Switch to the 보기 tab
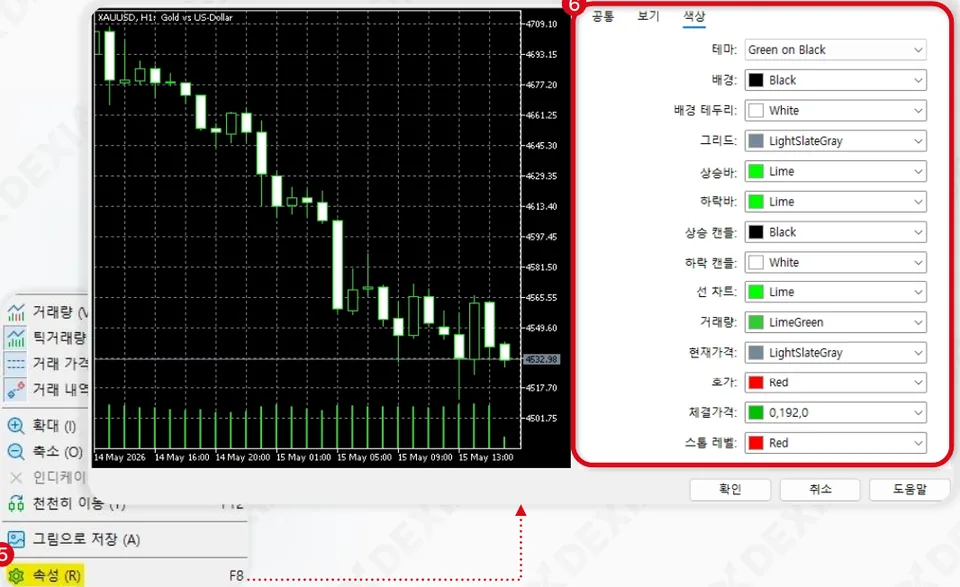 (648, 17)
